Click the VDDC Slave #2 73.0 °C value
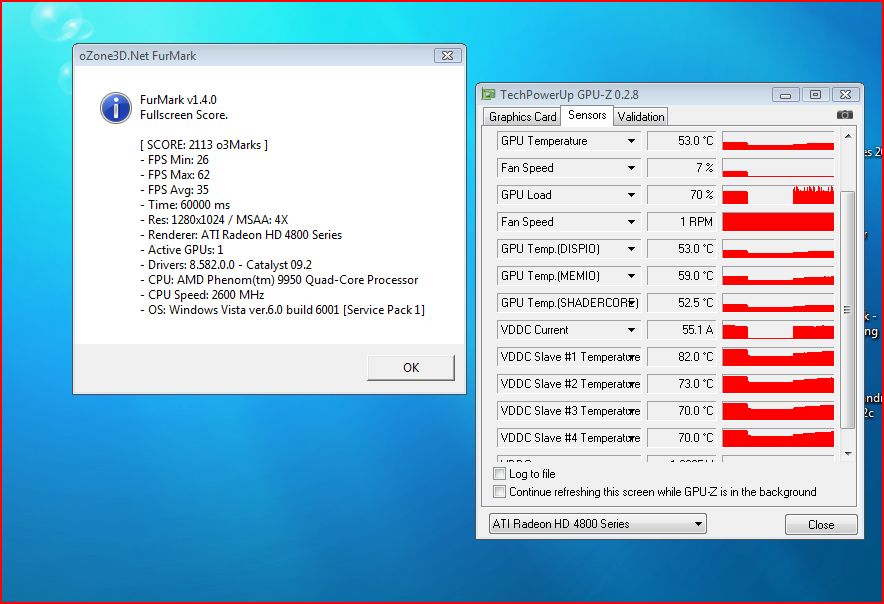Screen dimensions: 884x604 coord(682,384)
